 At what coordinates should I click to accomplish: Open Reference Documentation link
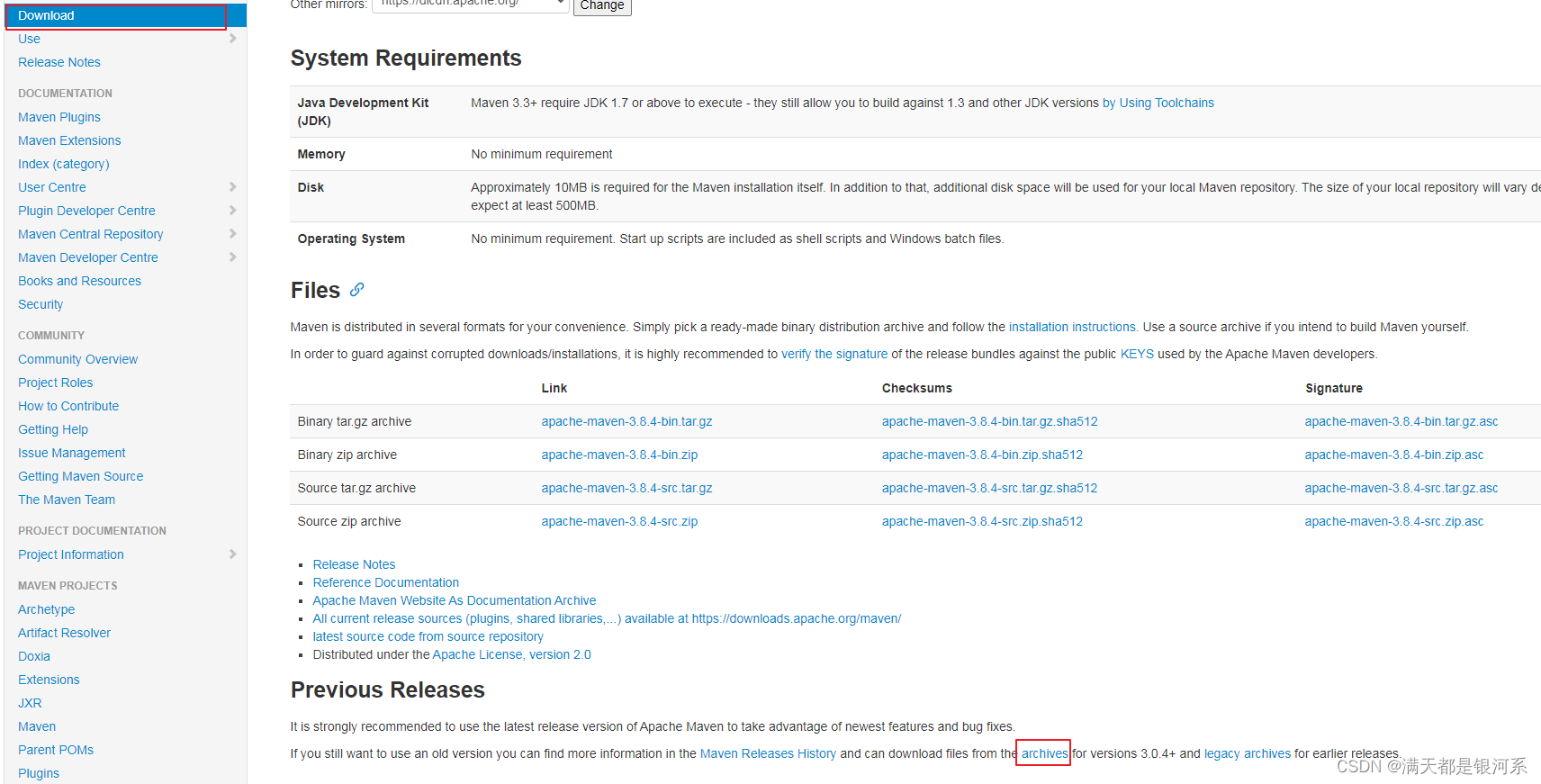click(386, 582)
